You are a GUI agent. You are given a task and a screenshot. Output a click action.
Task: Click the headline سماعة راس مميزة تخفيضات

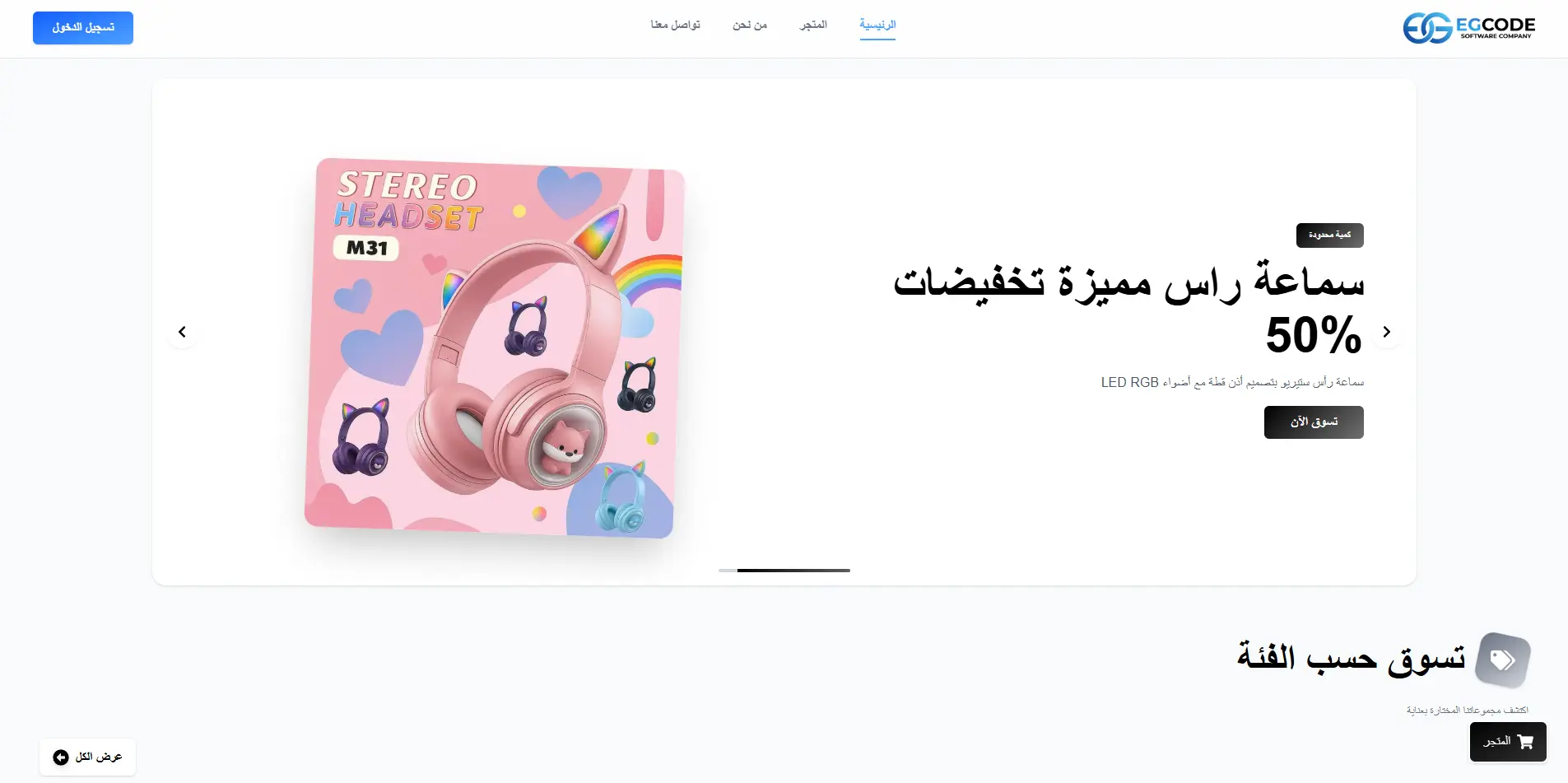click(x=1128, y=280)
